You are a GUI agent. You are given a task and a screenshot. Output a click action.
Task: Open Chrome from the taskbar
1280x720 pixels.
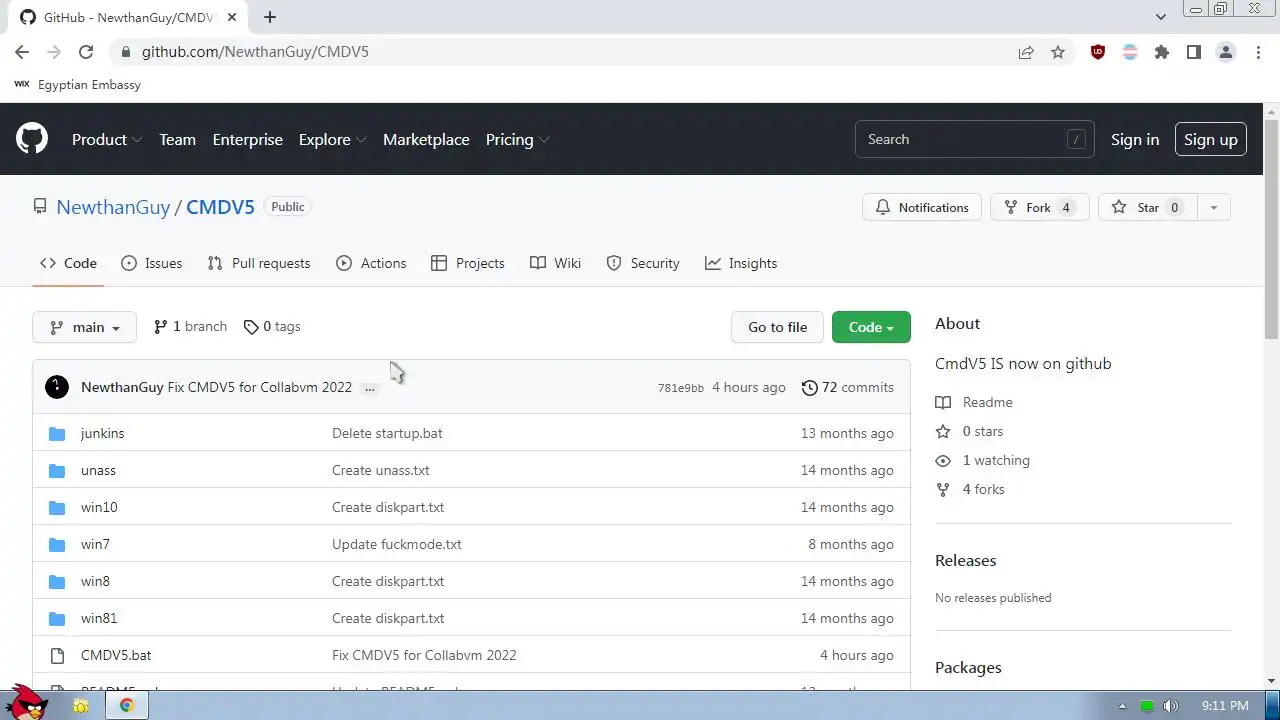pyautogui.click(x=127, y=705)
